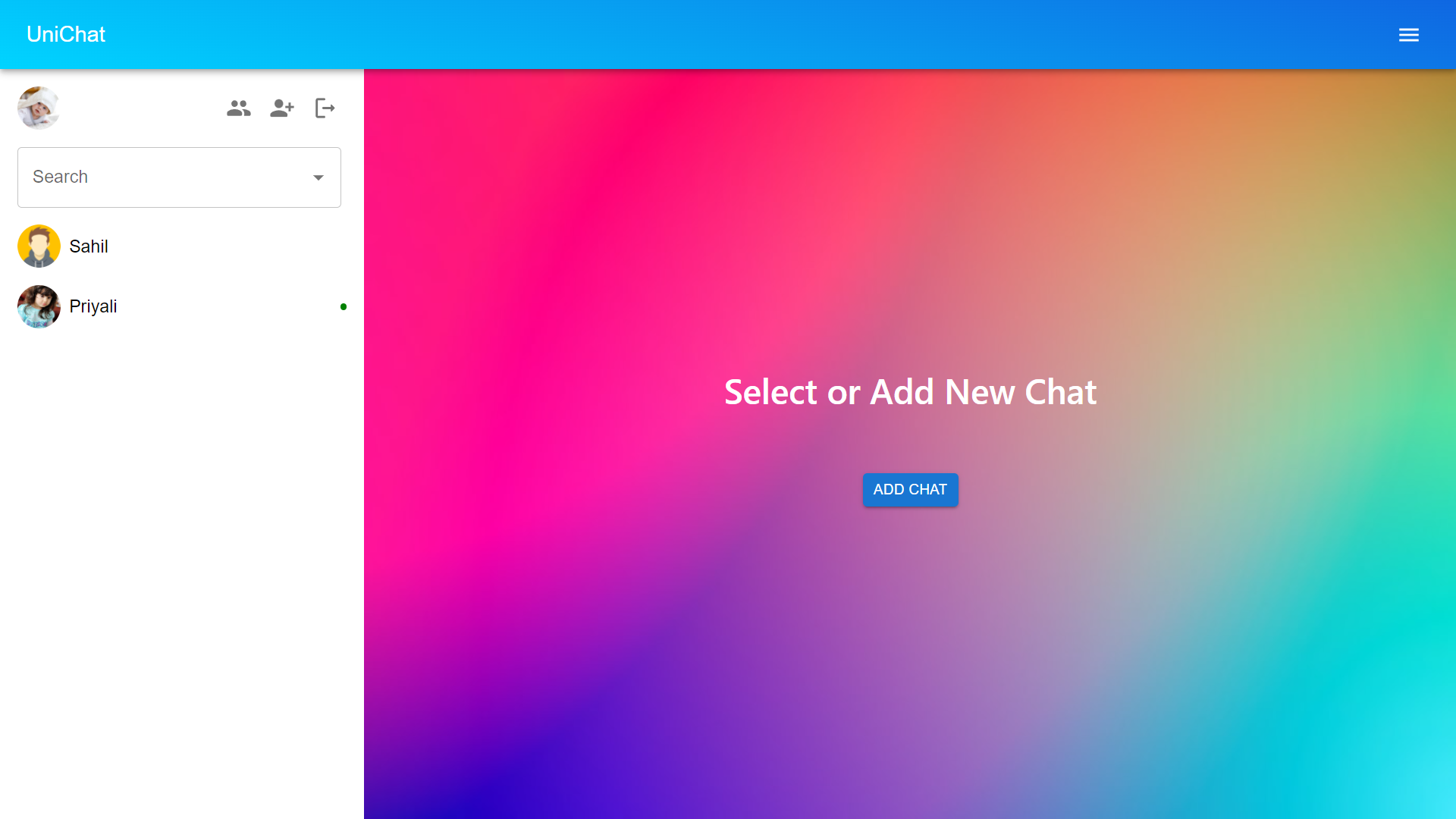Click Sahil's avatar image

[x=39, y=246]
